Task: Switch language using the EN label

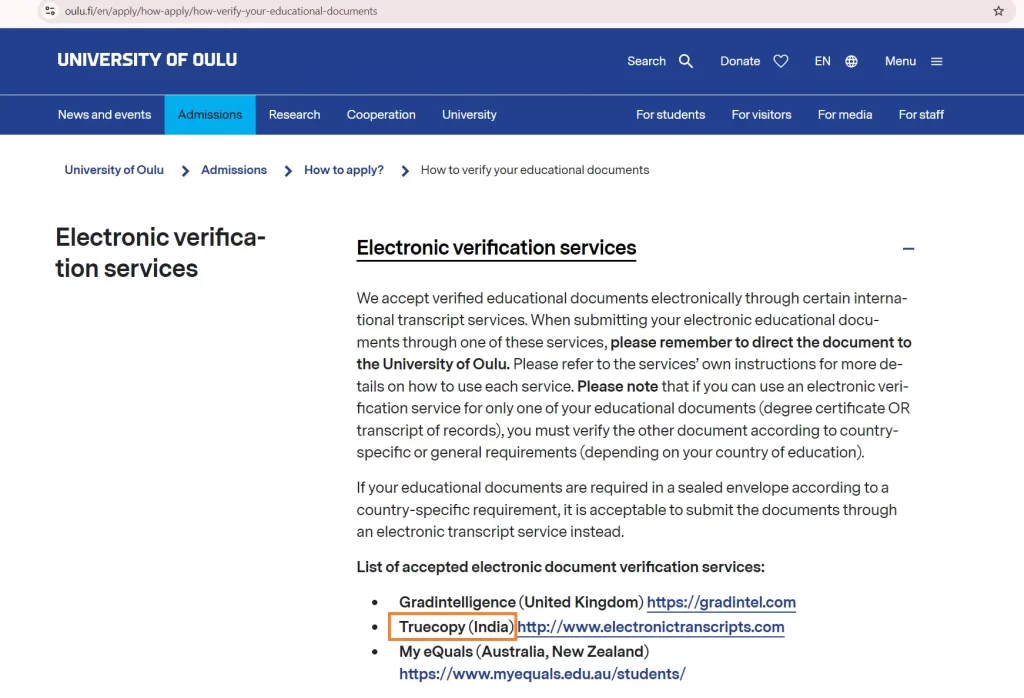Action: pos(822,61)
